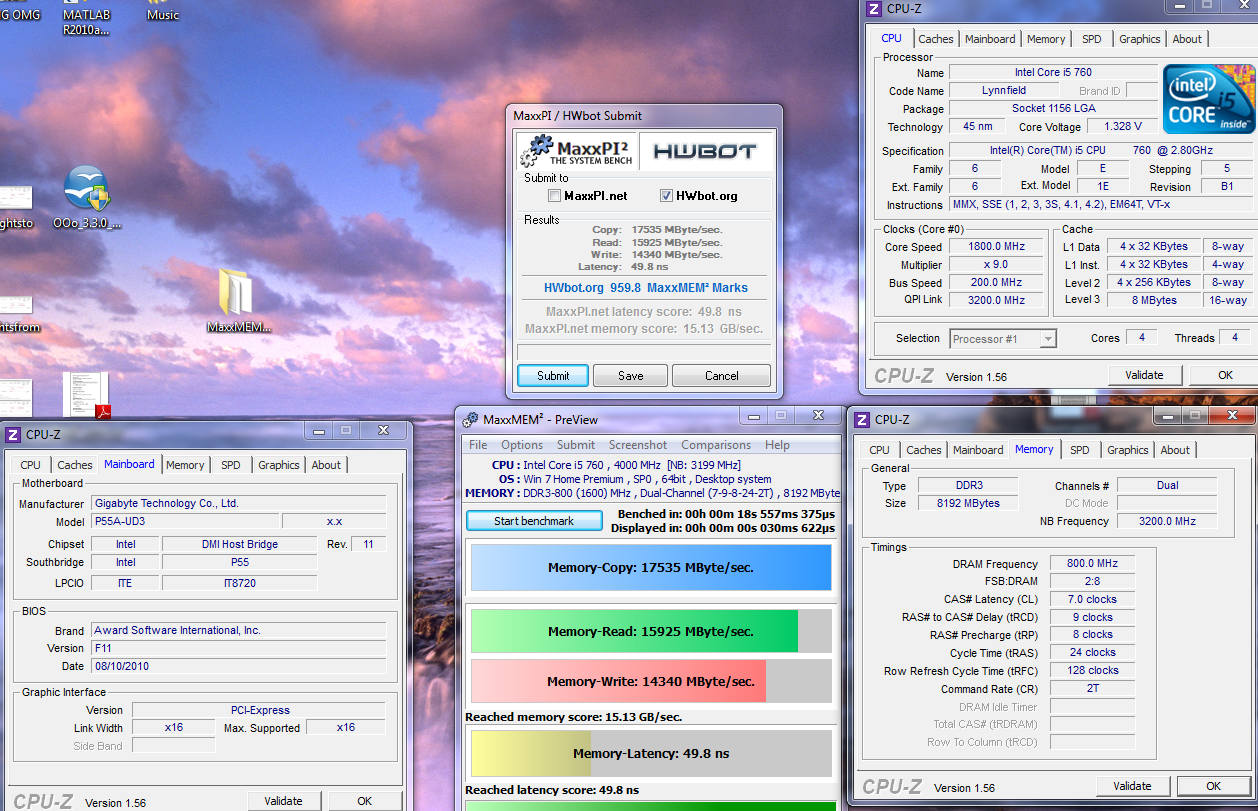Click the MaxxMEM² gear icon in title bar

click(471, 419)
